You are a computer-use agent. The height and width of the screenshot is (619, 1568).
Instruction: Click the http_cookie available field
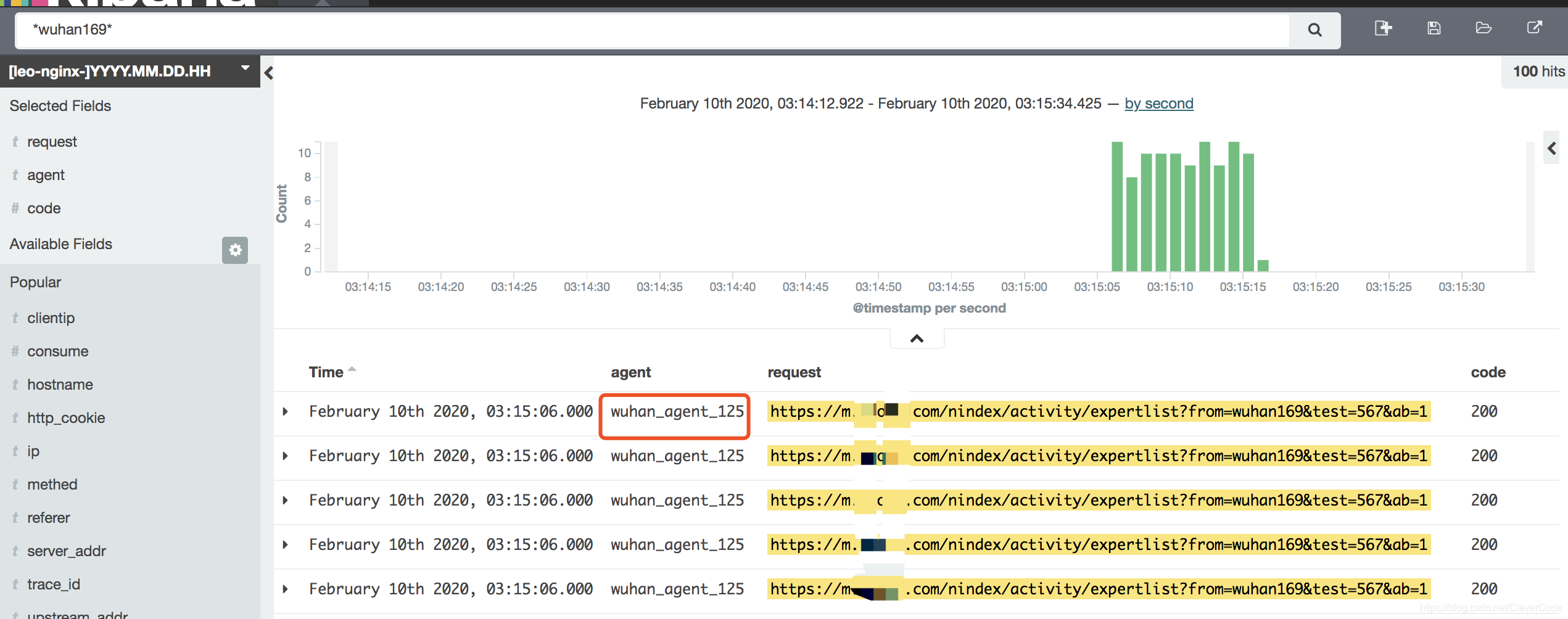pos(66,418)
